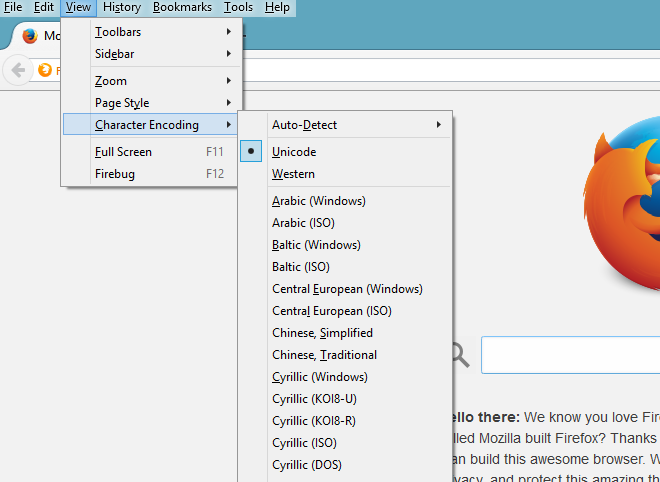
Task: Expand the Toolbars submenu
Action: [x=152, y=32]
